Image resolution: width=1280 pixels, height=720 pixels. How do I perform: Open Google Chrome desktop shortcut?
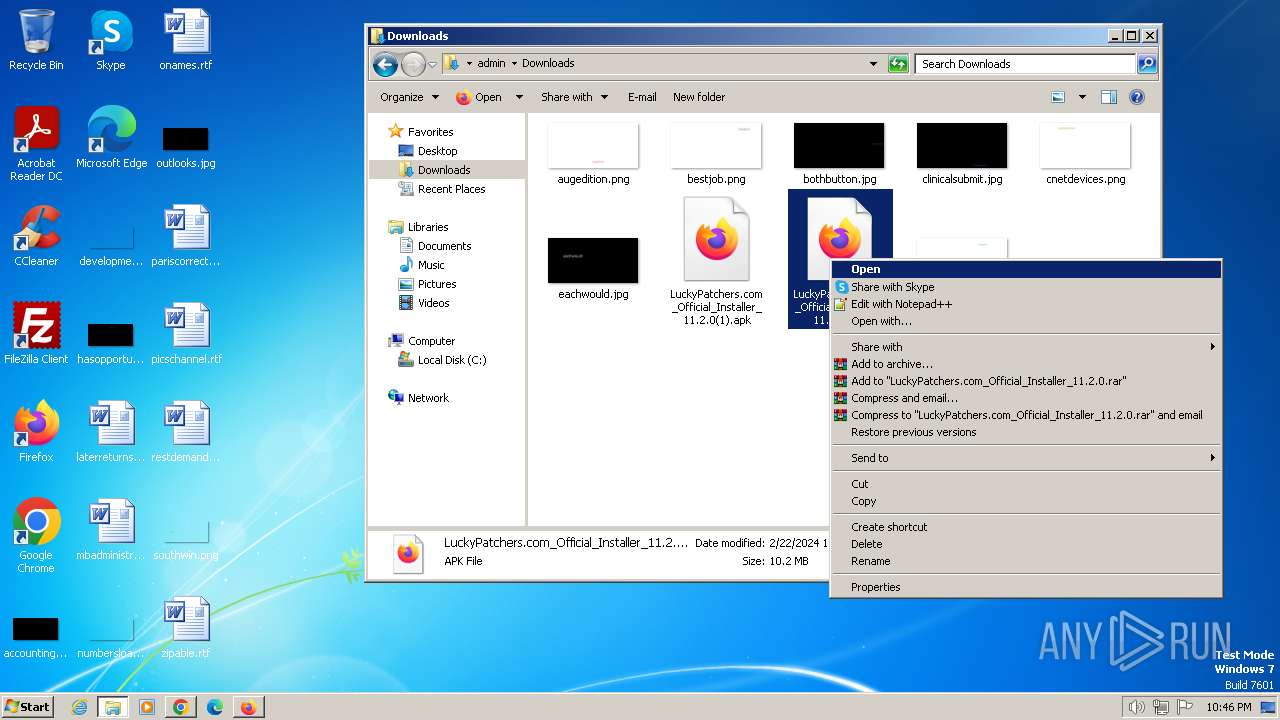coord(36,535)
